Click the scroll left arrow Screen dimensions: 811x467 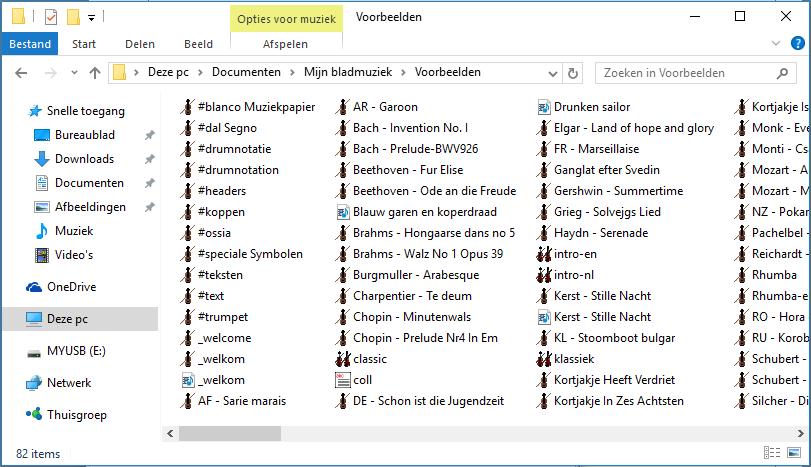tap(170, 433)
